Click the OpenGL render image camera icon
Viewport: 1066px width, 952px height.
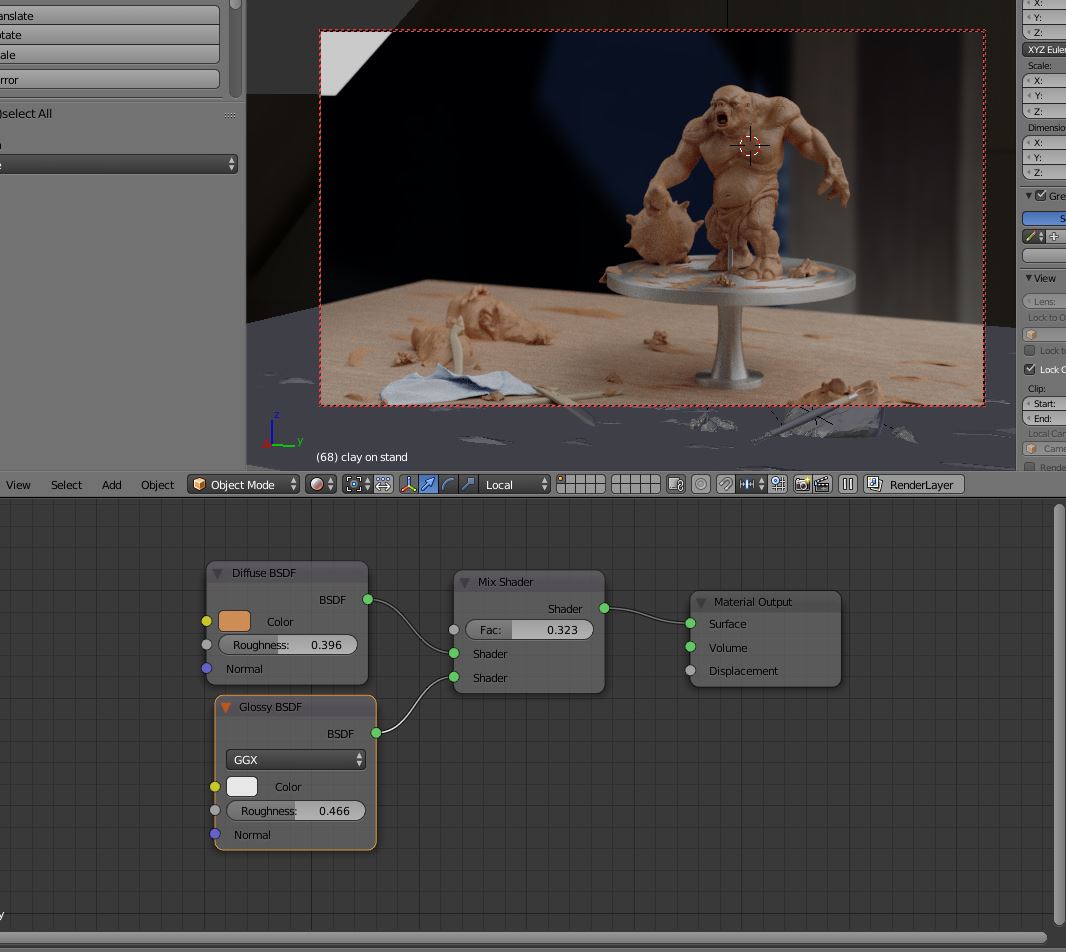[x=802, y=484]
